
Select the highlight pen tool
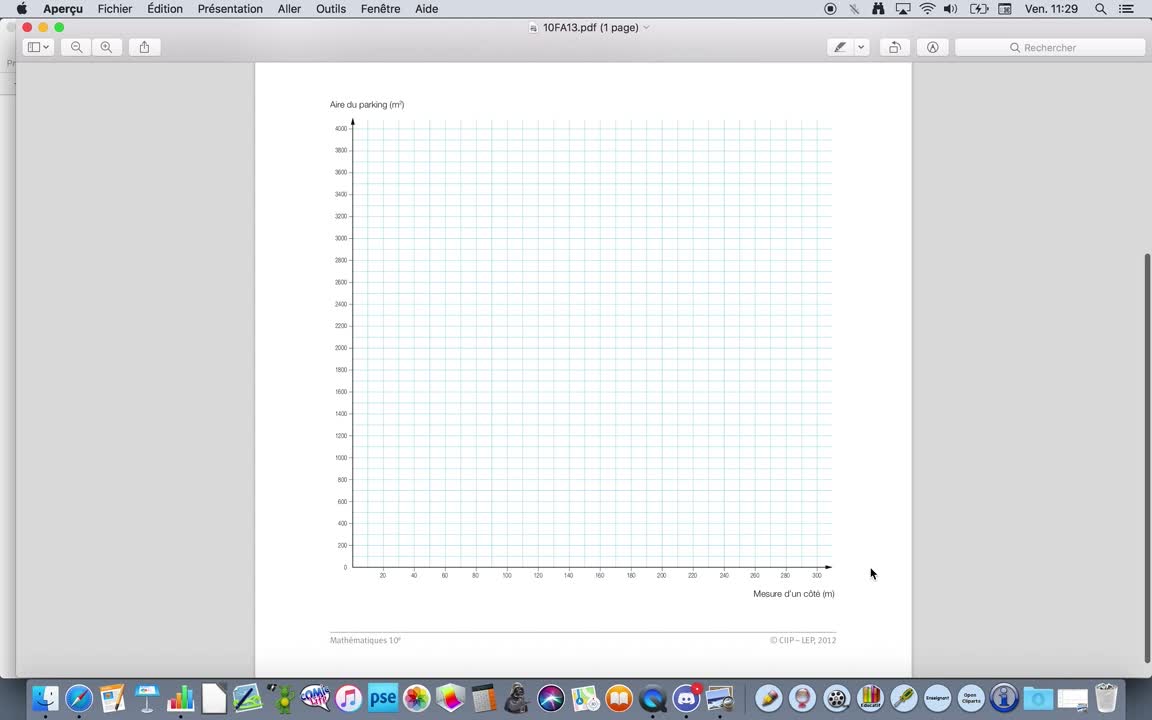click(840, 47)
